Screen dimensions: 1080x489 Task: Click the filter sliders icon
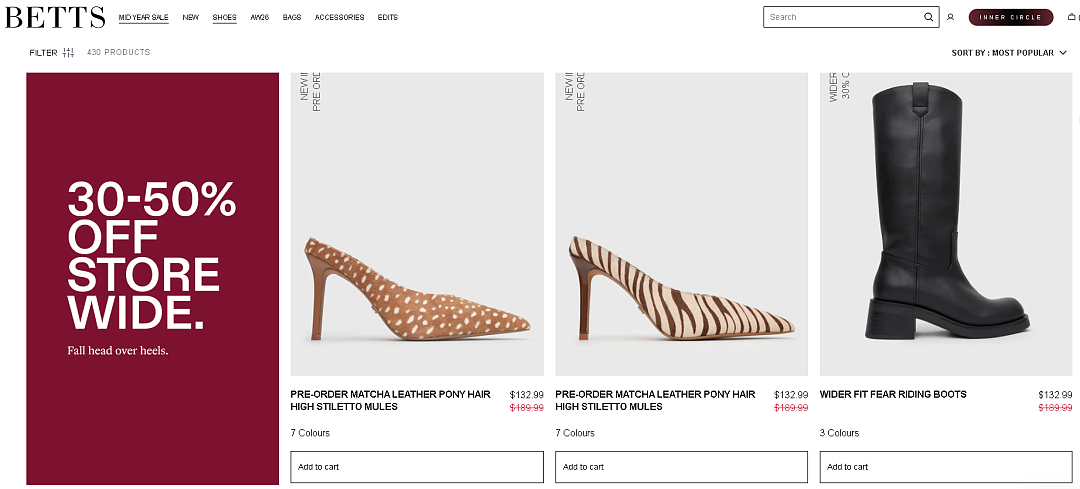click(68, 52)
